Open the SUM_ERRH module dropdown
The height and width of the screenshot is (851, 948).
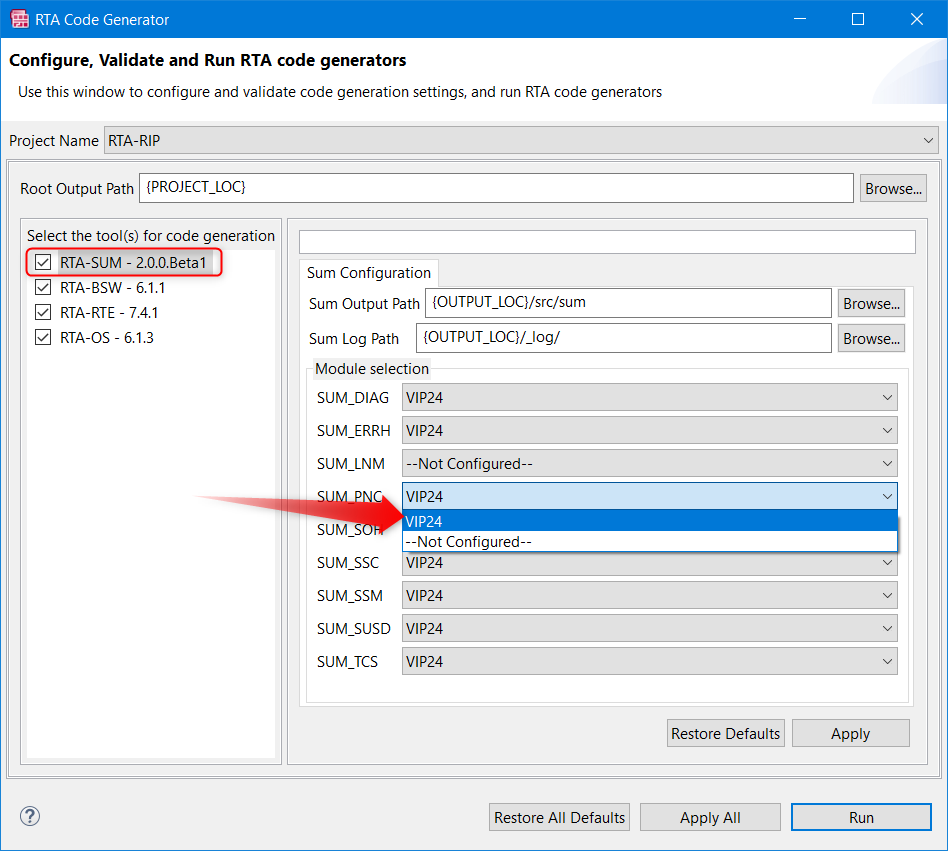click(x=649, y=430)
